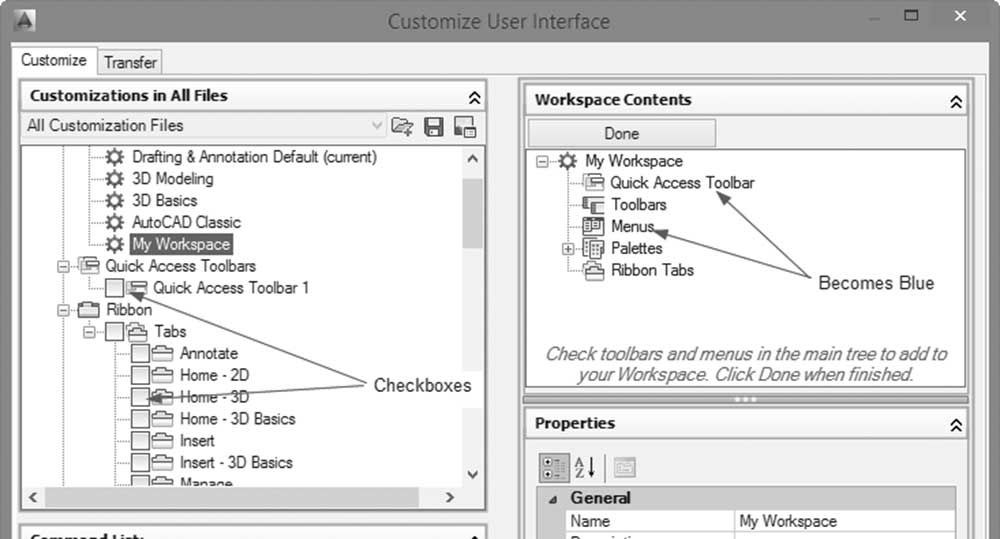Click the tree's vertical scrollbar up arrow
This screenshot has height=539, width=1000.
tap(473, 158)
